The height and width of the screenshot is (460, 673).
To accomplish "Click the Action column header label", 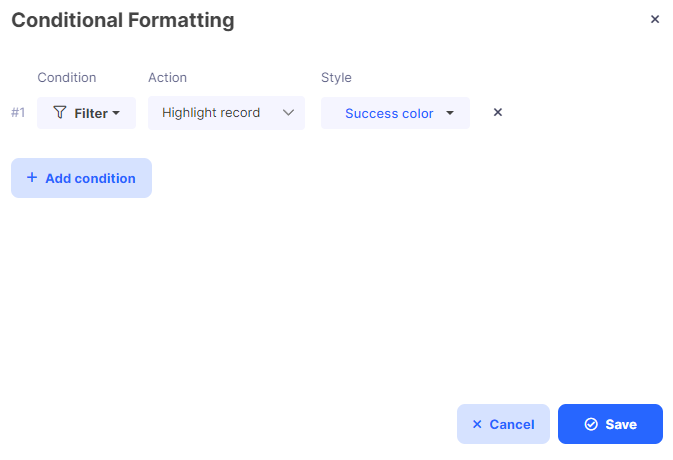I will click(x=167, y=78).
